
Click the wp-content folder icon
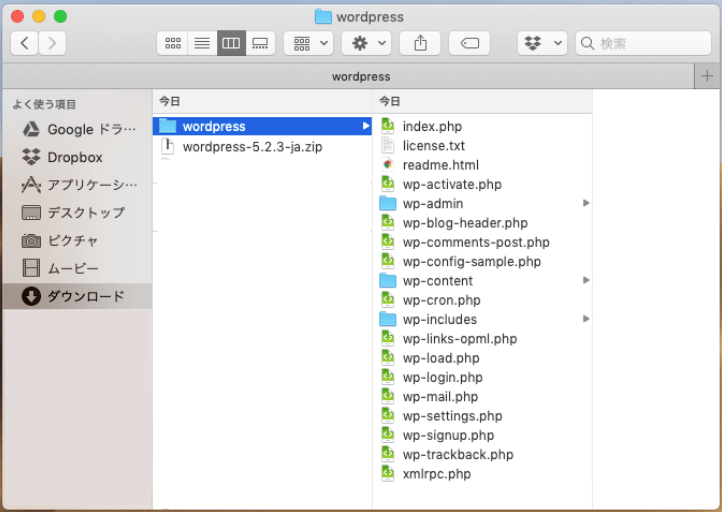(x=388, y=280)
